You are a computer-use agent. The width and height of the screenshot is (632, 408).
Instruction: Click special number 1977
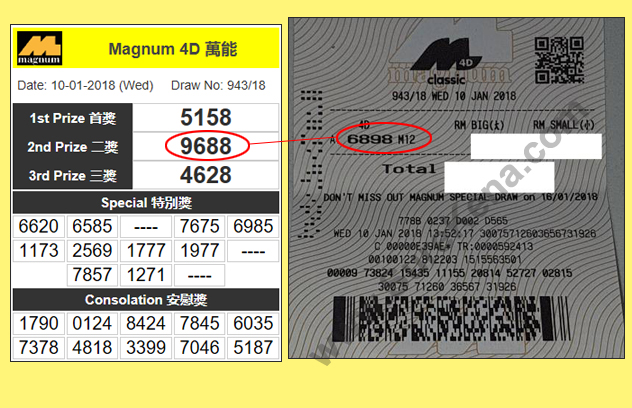point(200,251)
